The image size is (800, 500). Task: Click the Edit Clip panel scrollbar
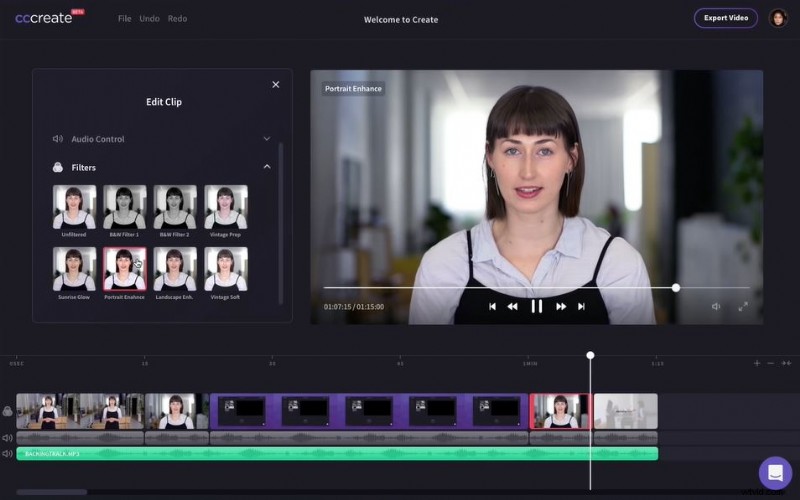281,223
